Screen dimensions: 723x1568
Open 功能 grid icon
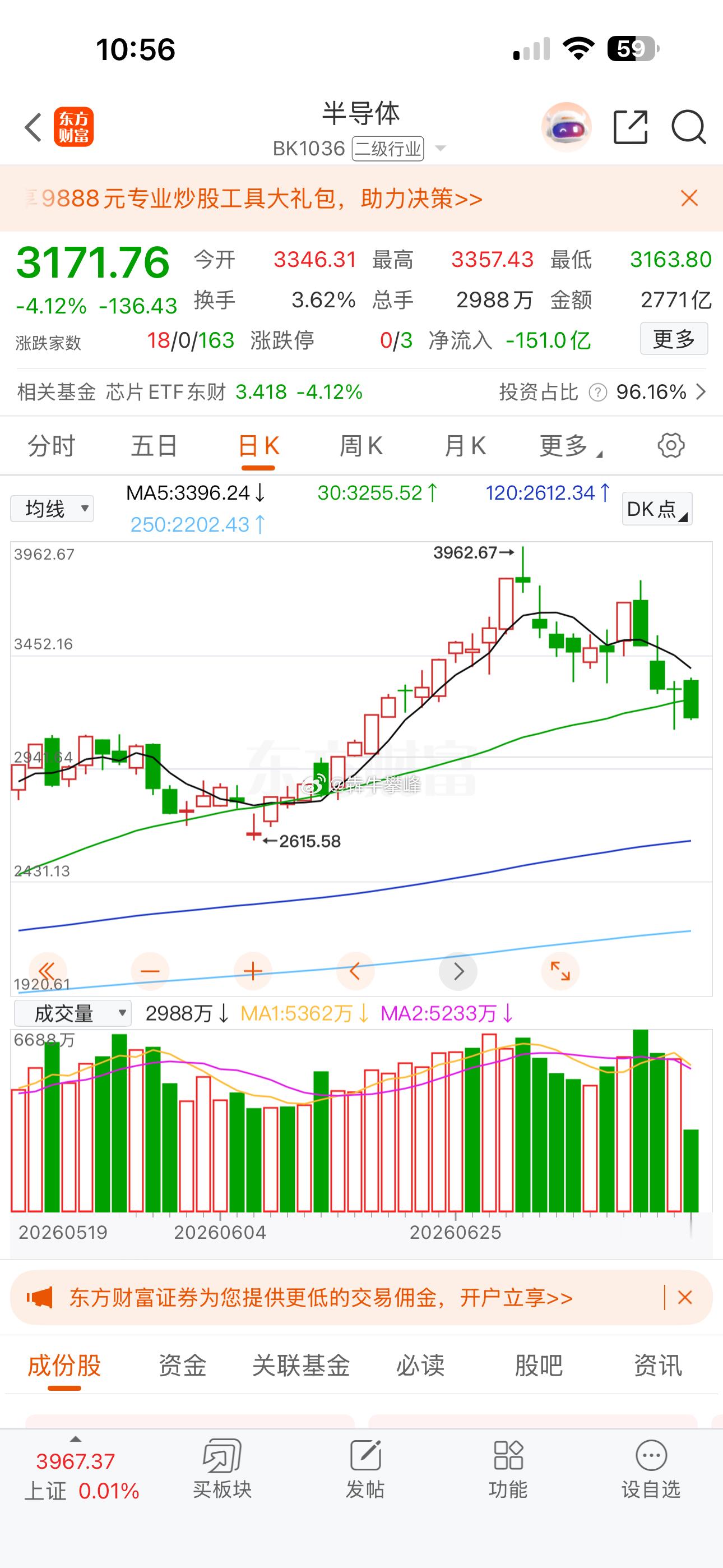508,1456
